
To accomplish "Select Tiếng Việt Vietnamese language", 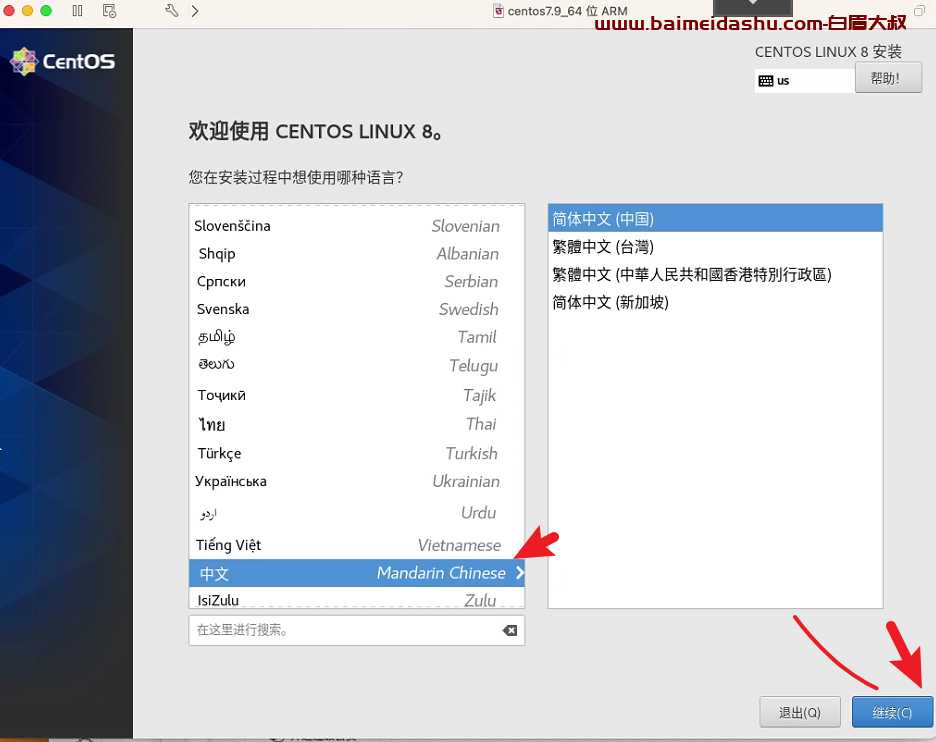I will point(356,545).
